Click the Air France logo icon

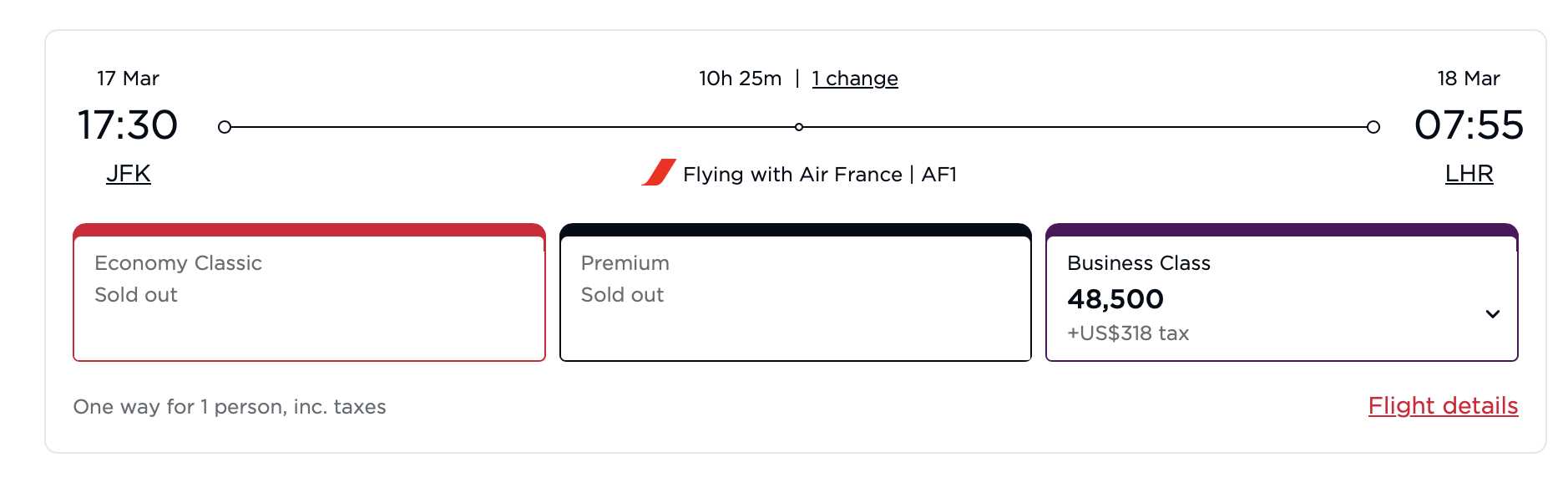click(659, 173)
